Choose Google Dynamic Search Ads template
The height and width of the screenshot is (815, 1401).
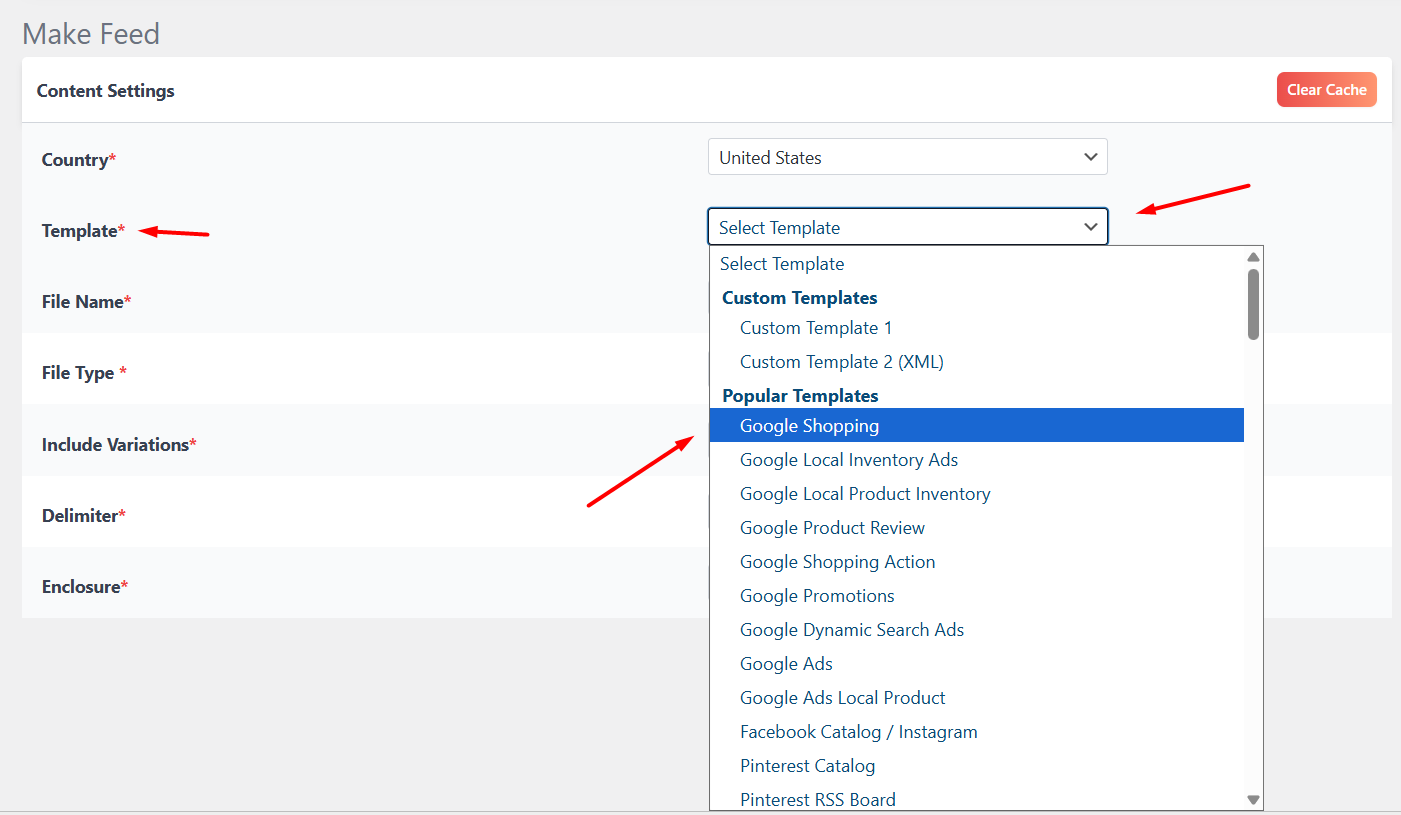(976, 630)
